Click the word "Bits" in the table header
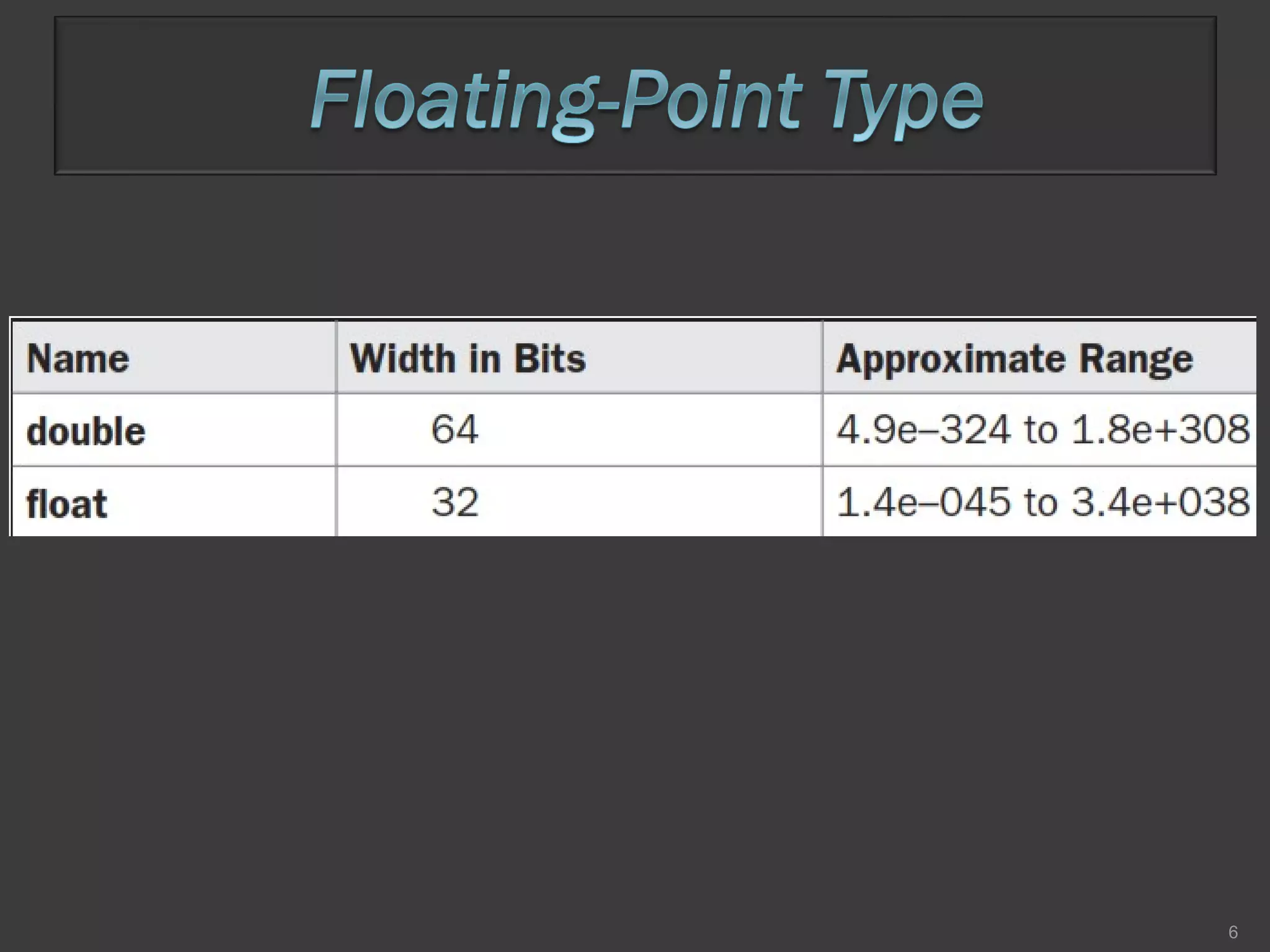The height and width of the screenshot is (952, 1270). point(550,358)
